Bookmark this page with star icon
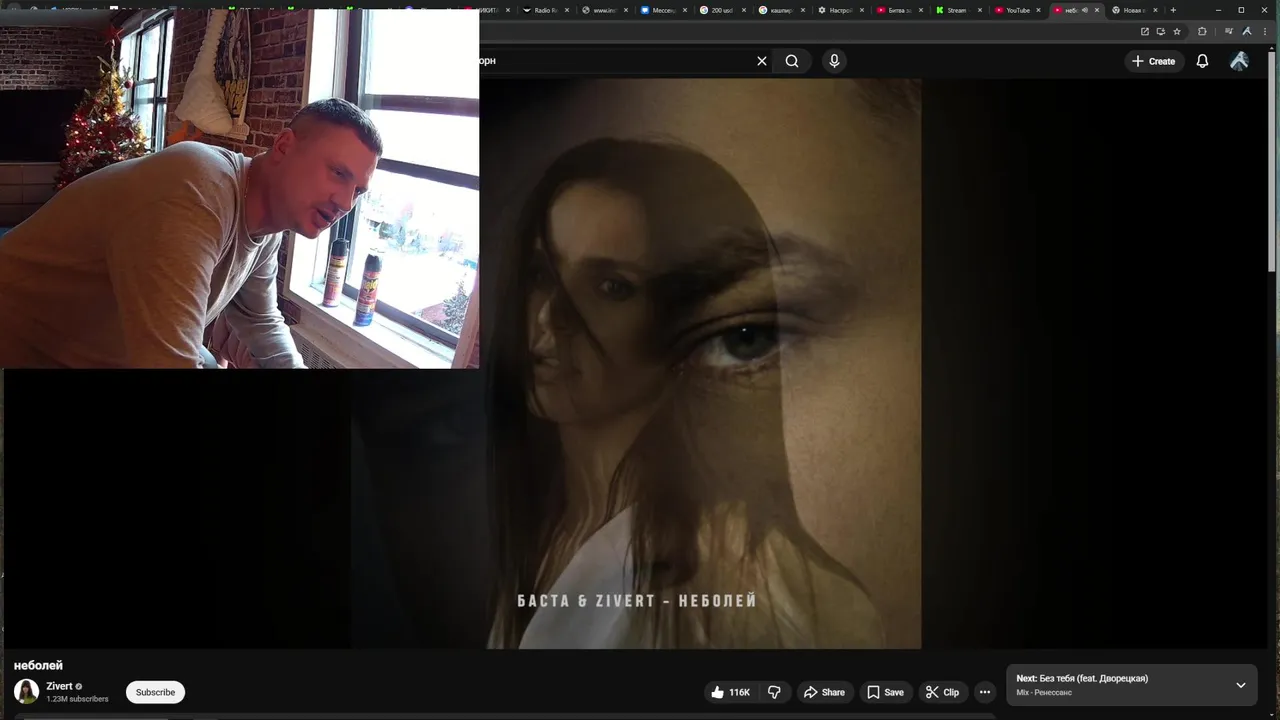The width and height of the screenshot is (1280, 720). coord(1177,31)
